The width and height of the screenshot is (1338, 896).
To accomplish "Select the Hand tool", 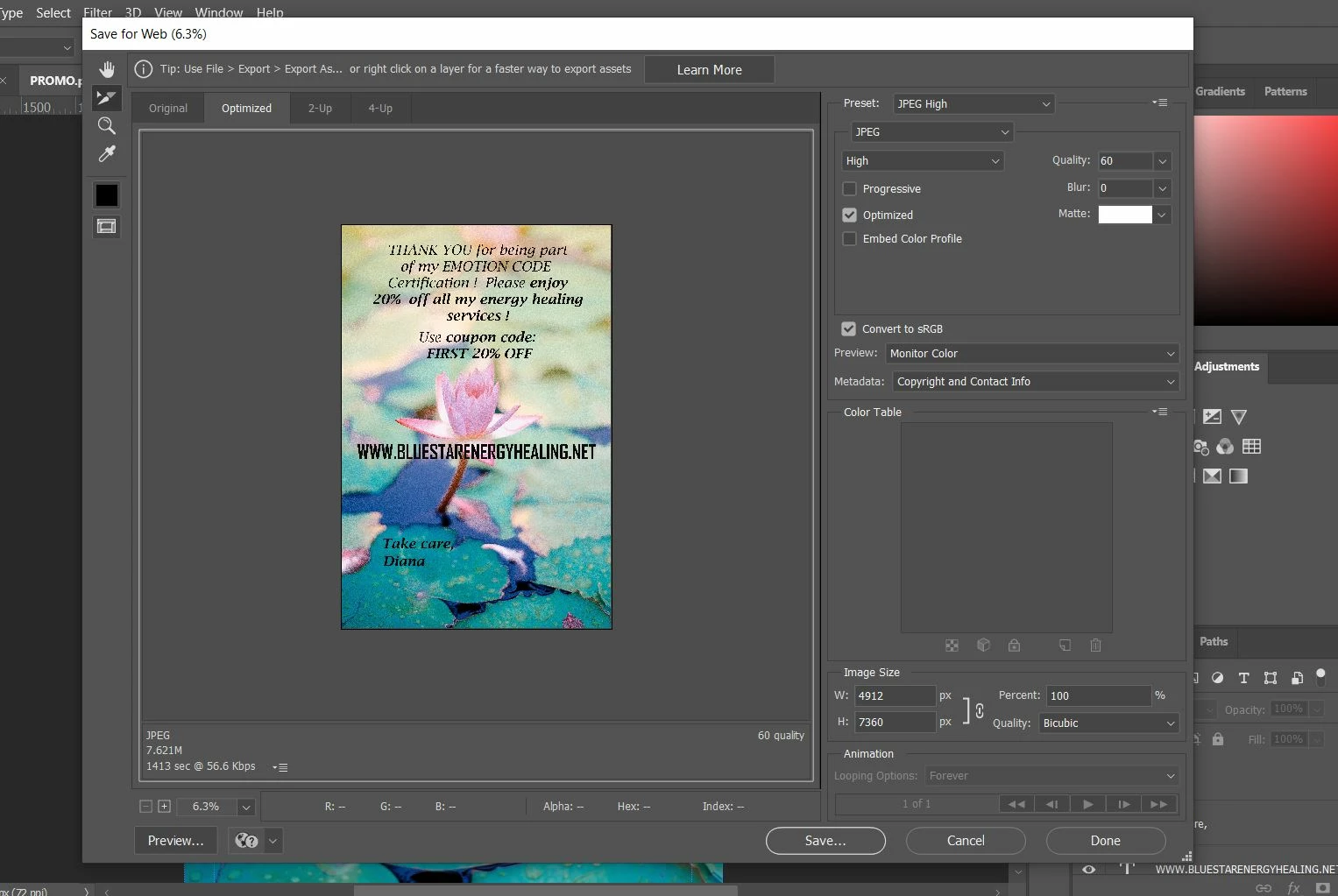I will tap(107, 69).
